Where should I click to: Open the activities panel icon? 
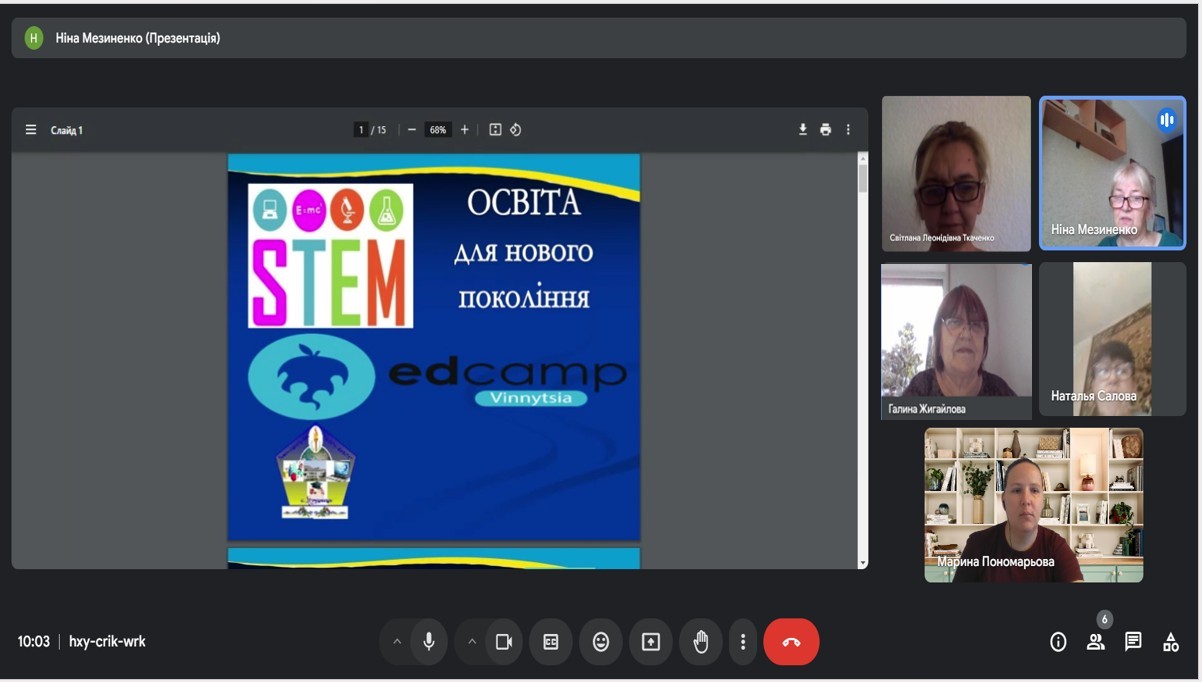(x=1170, y=642)
